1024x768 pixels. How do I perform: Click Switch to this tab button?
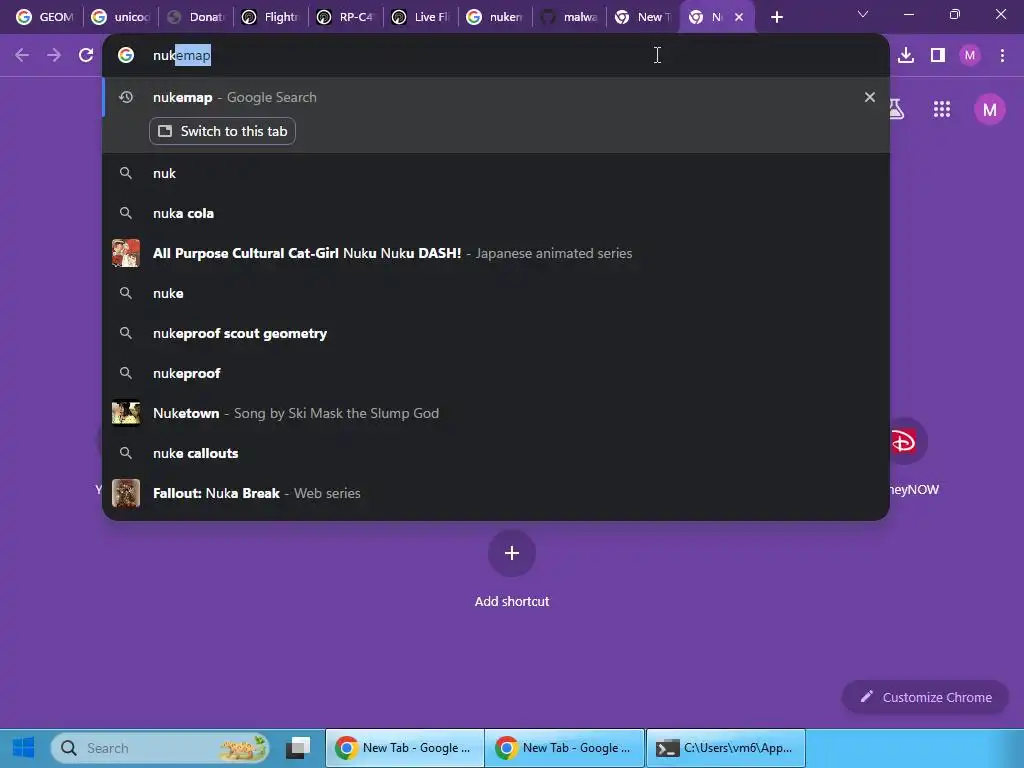tap(222, 131)
